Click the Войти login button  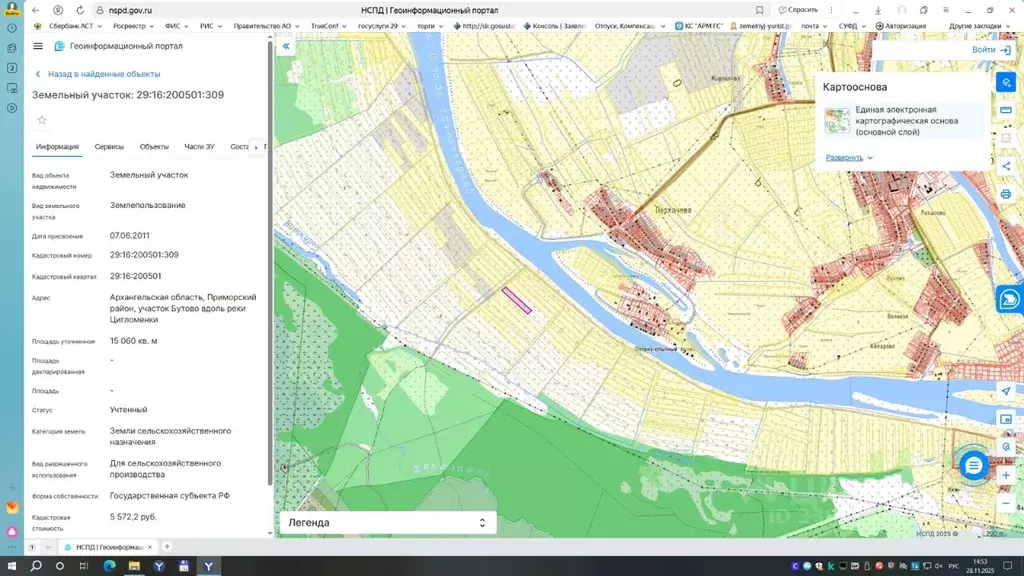coord(991,50)
